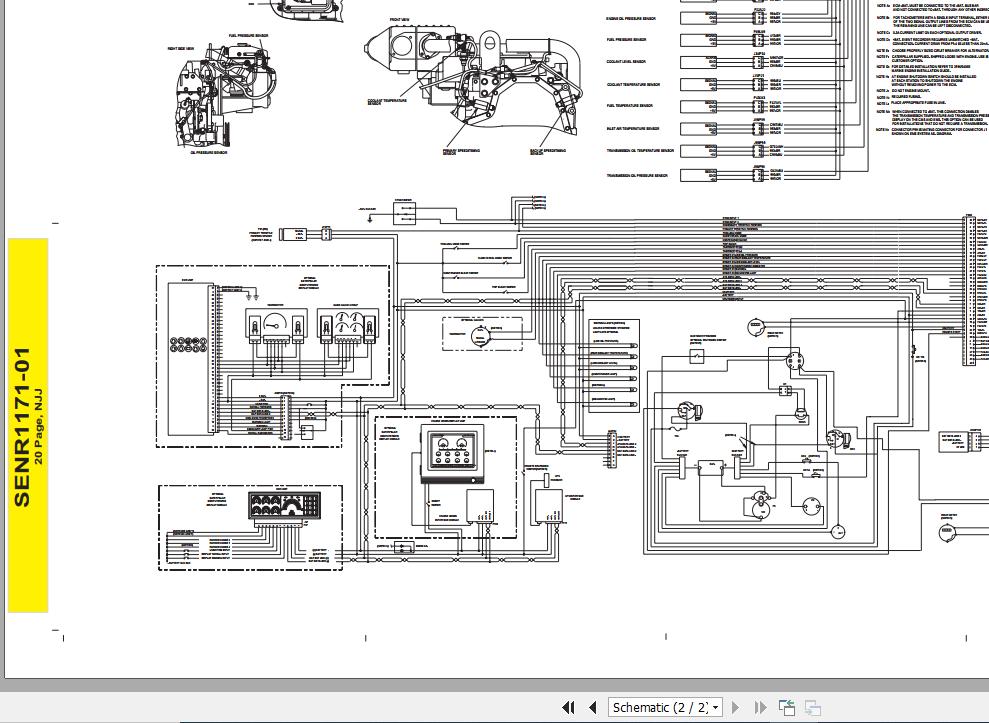Go back to the previous page
Viewport: 989px width, 723px height.
(x=592, y=707)
